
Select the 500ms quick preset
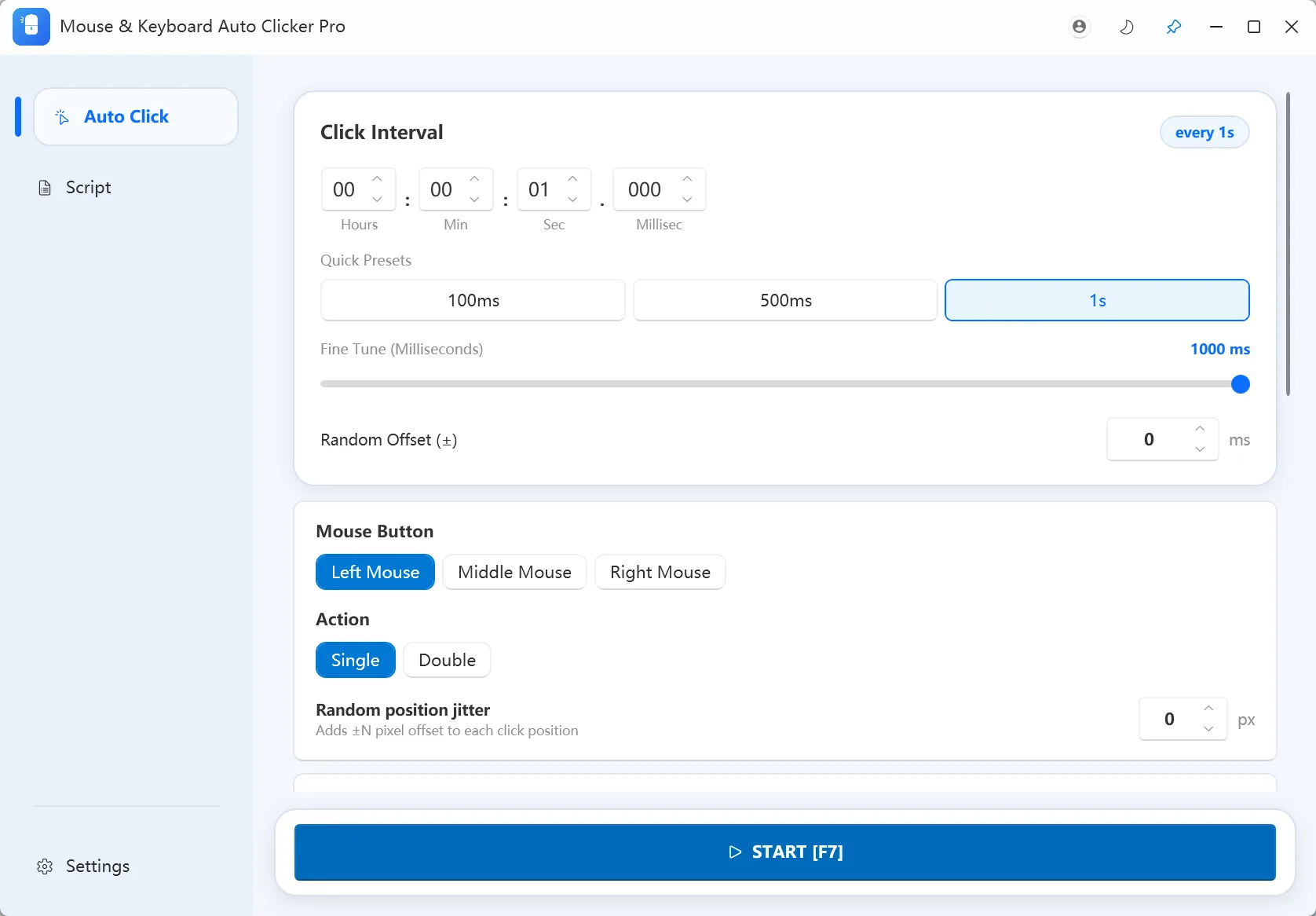[x=785, y=300]
